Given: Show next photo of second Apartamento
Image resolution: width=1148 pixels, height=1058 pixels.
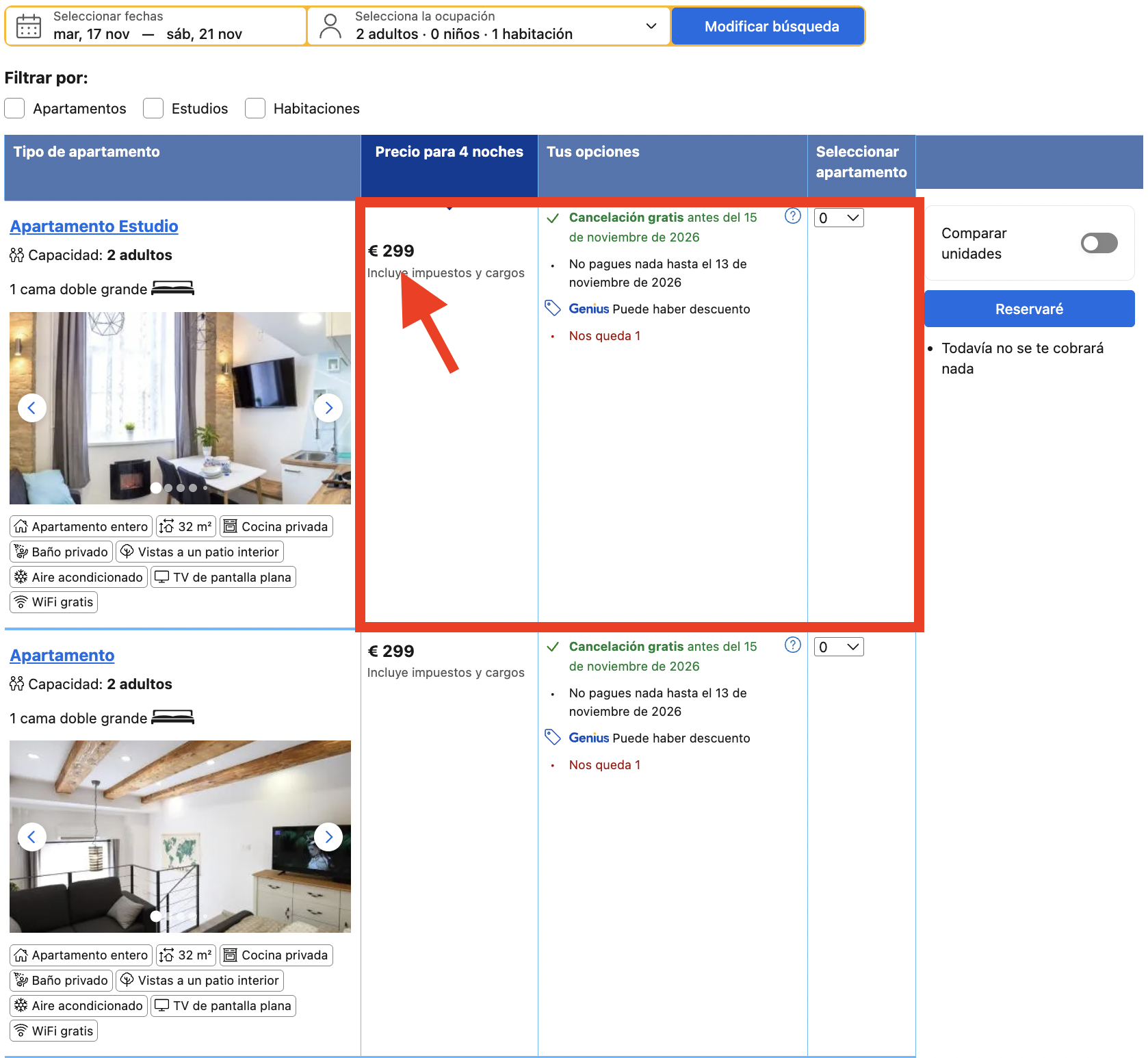Looking at the screenshot, I should click(328, 836).
